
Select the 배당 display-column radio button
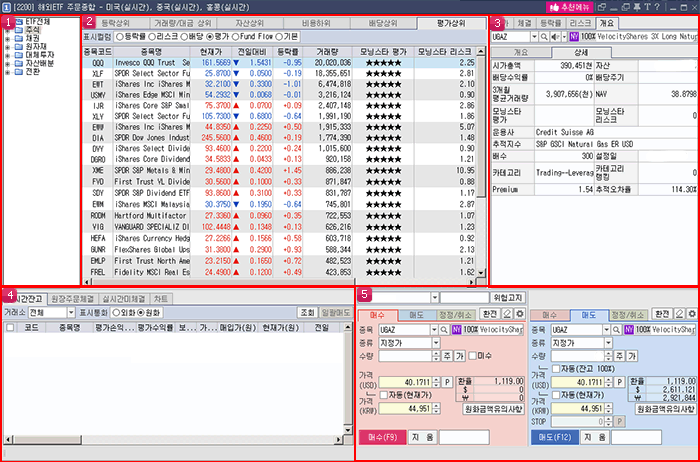184,37
